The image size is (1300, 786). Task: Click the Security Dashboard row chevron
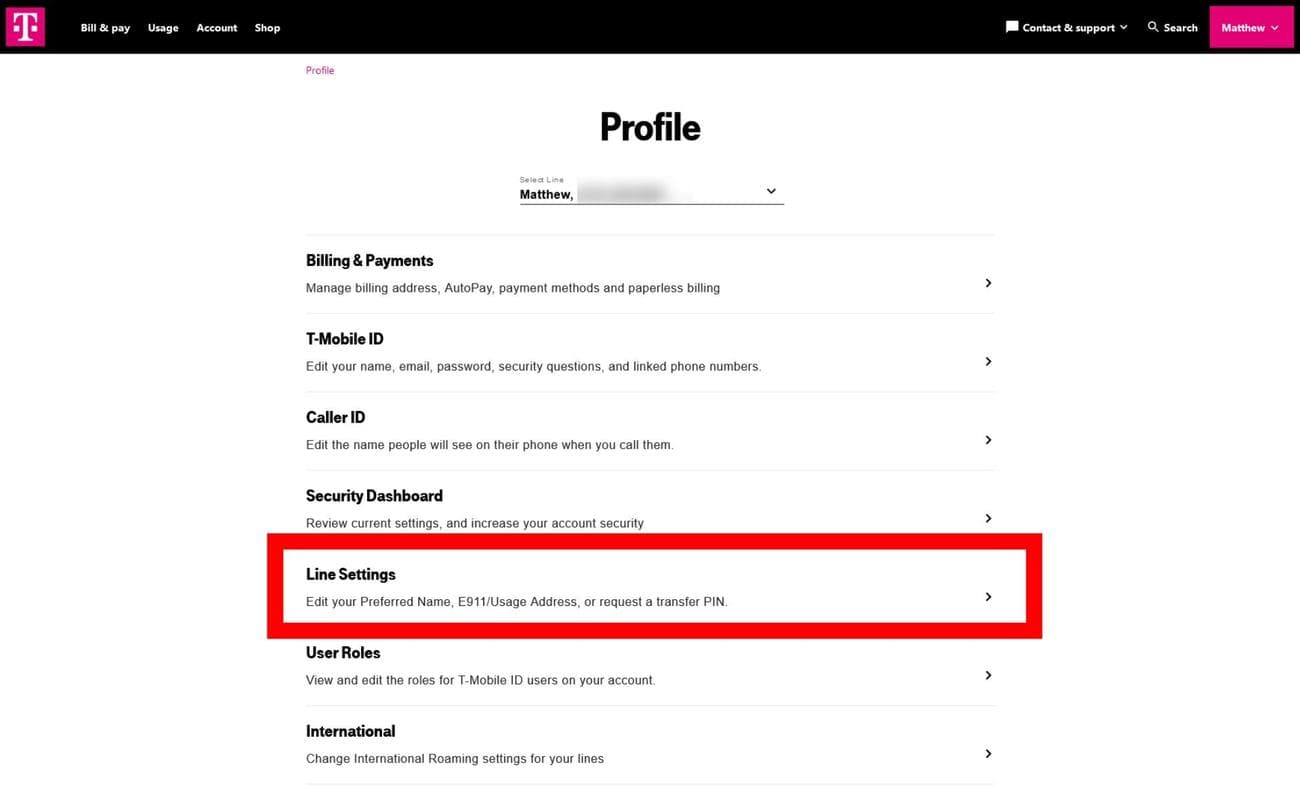[x=988, y=518]
